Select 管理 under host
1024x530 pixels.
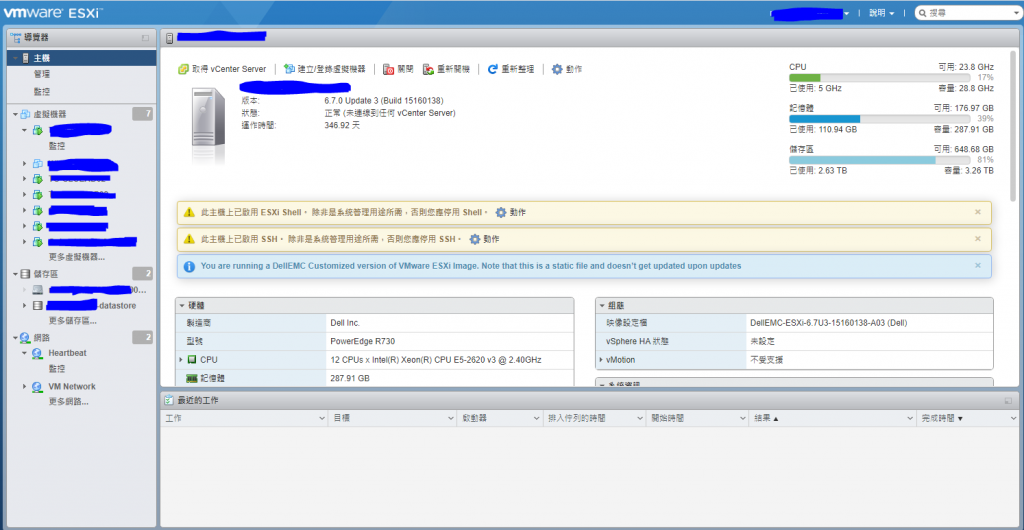pos(42,75)
